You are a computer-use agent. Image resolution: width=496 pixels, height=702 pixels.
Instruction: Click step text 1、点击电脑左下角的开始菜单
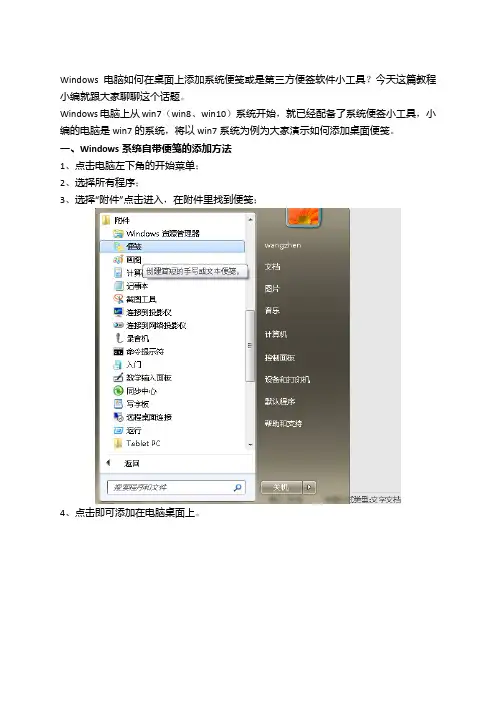pyautogui.click(x=129, y=166)
